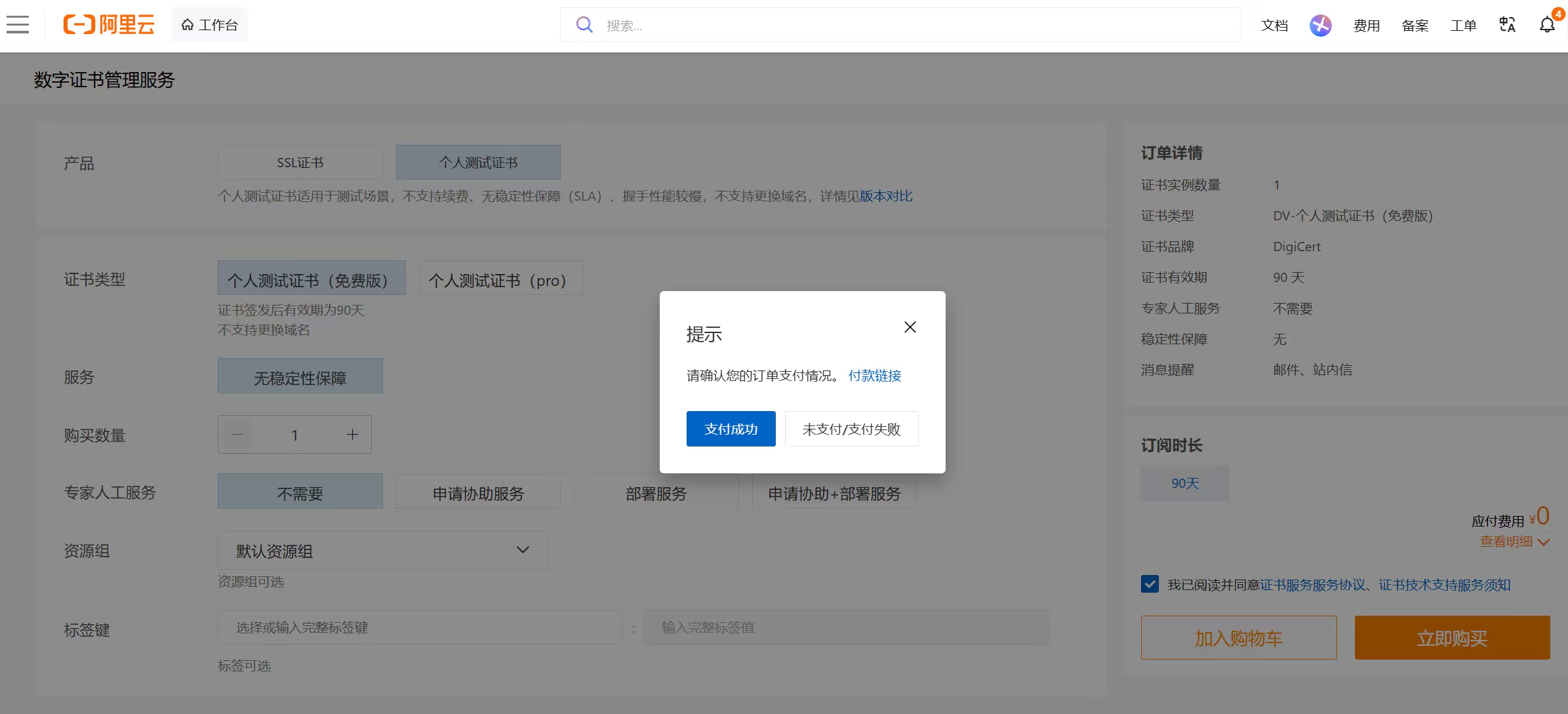Click the 标签键 input field
This screenshot has width=1568, height=714.
tap(420, 627)
